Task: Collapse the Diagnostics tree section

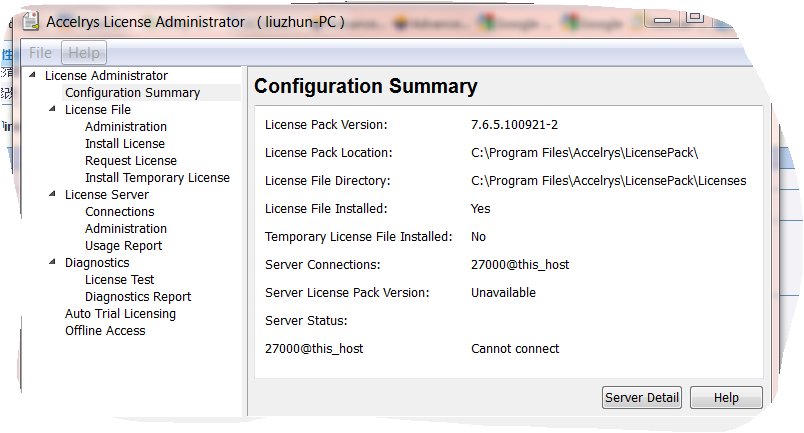Action: point(53,262)
